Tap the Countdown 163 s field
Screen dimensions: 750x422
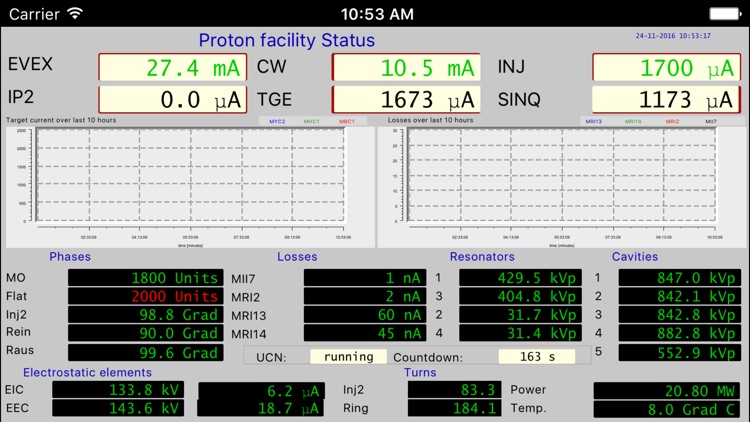(537, 356)
